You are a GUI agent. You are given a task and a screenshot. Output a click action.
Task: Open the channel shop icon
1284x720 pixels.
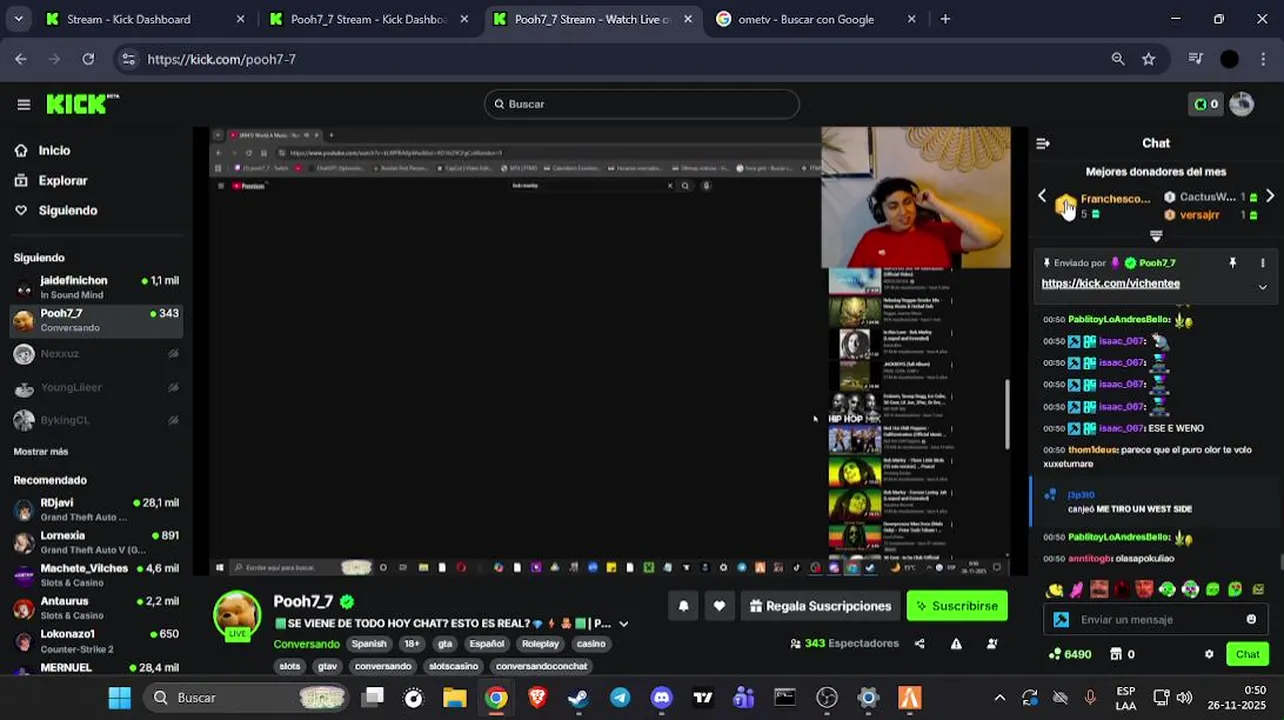(1116, 654)
